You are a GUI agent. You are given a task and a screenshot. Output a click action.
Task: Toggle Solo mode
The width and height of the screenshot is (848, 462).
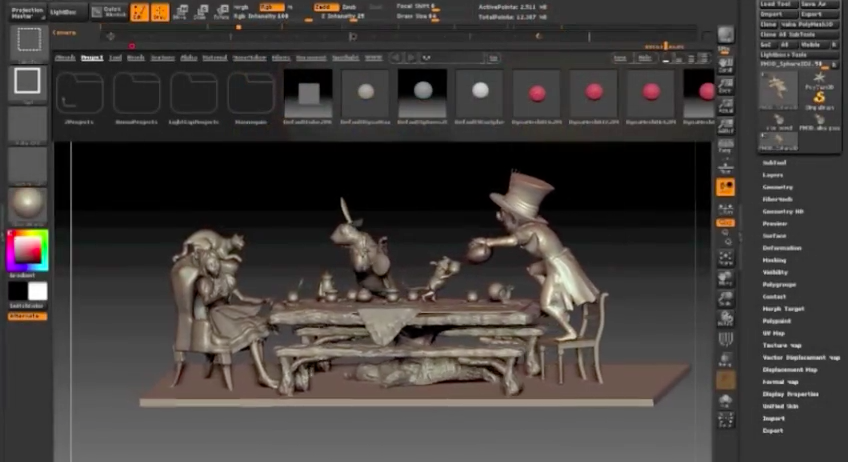[x=725, y=399]
